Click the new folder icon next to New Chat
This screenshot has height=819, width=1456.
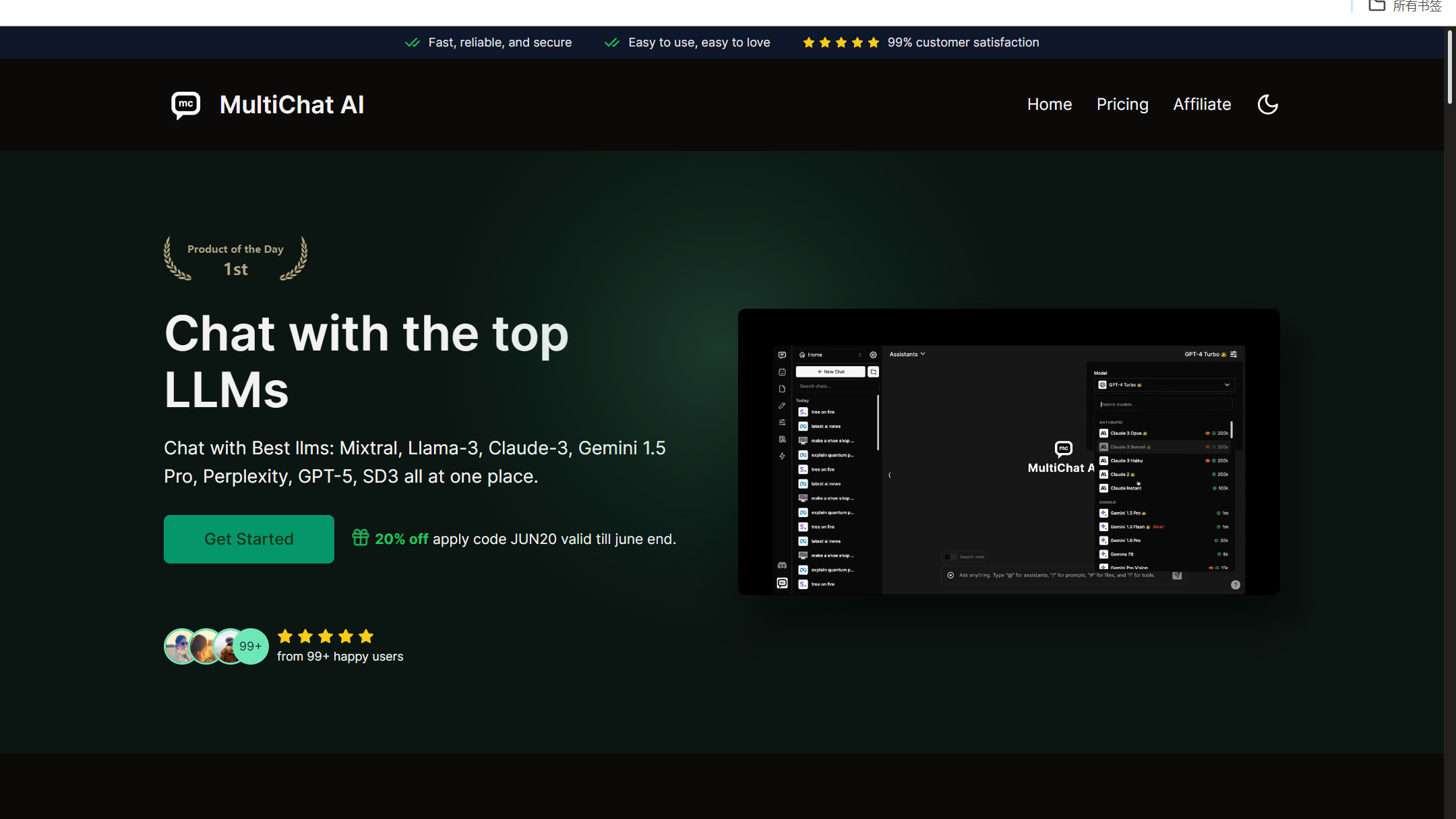coord(874,371)
